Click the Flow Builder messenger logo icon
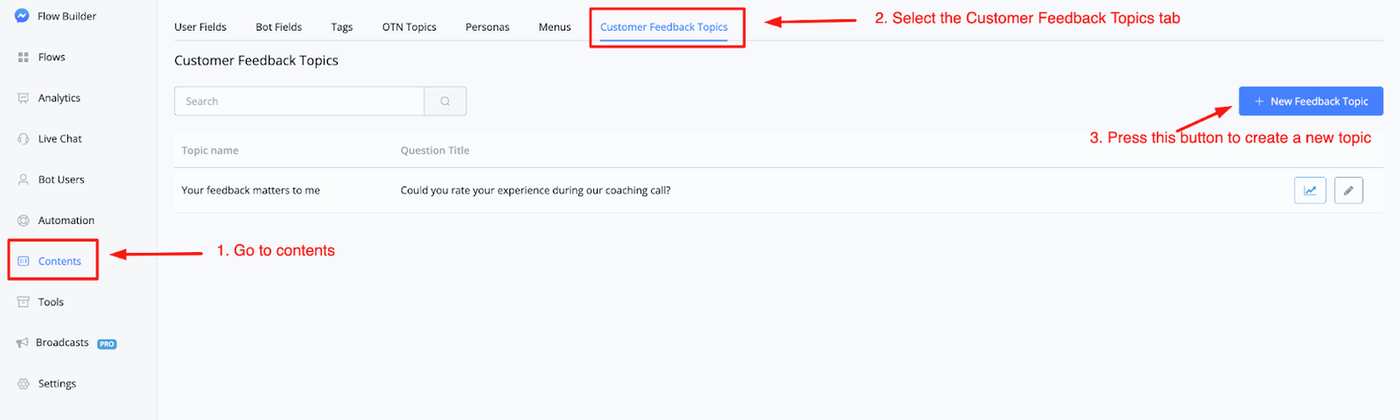 tap(23, 16)
